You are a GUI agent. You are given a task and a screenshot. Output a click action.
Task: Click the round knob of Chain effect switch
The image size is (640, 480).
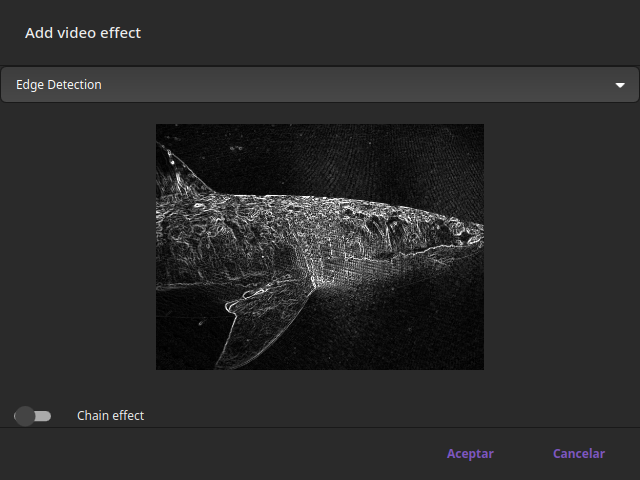25,415
